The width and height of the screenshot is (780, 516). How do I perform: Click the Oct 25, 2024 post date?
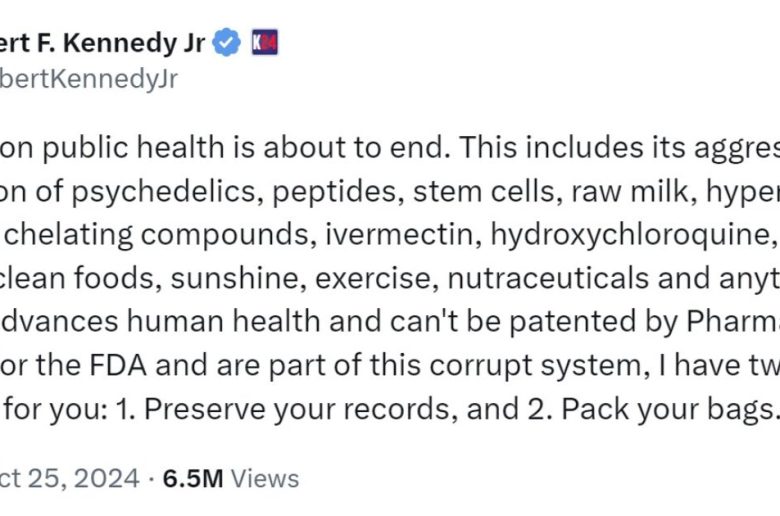(x=70, y=478)
